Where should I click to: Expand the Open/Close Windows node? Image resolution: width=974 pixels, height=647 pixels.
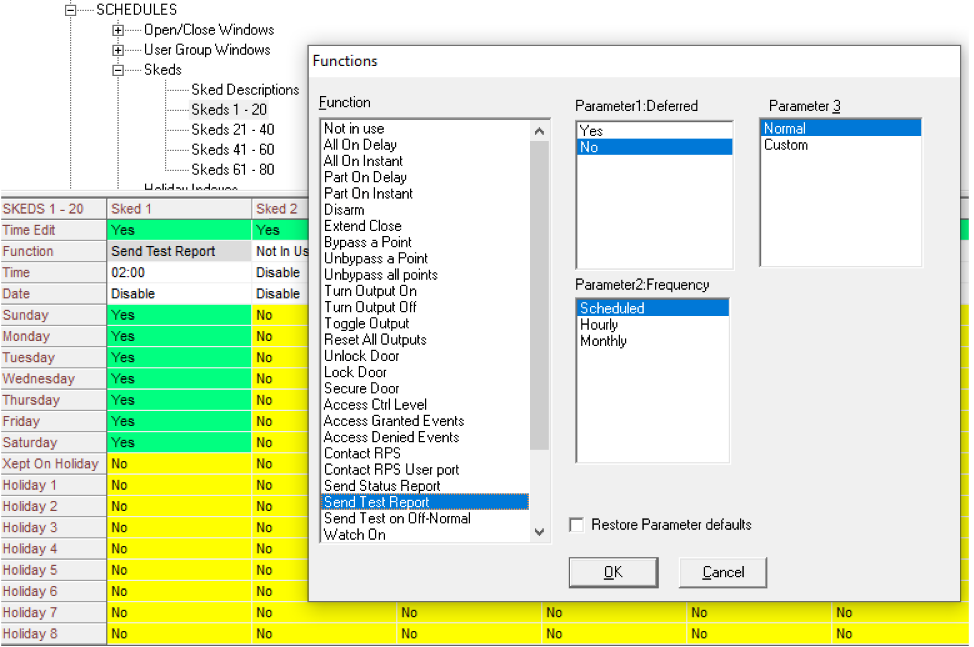[117, 30]
